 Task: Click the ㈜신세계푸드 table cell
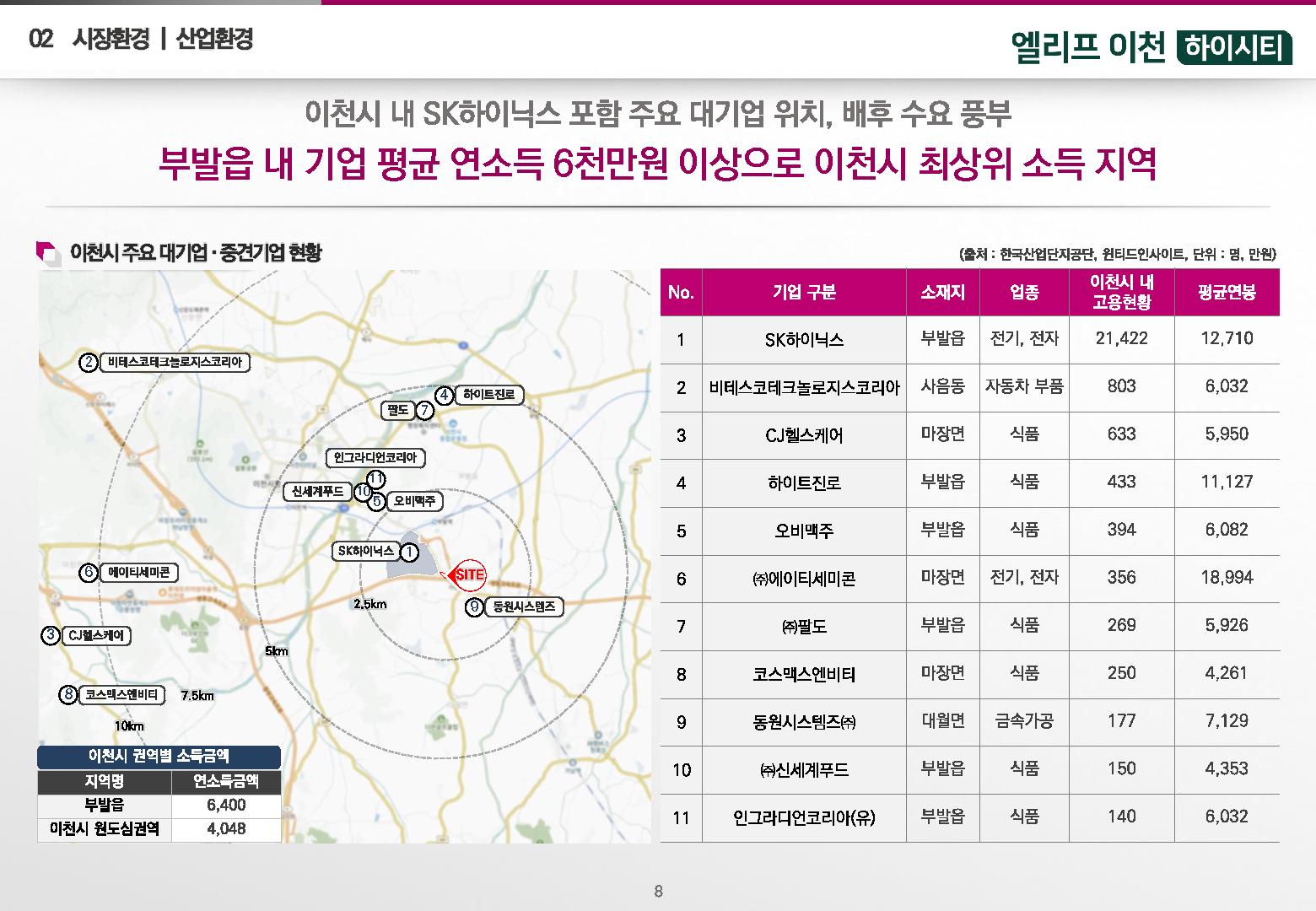click(804, 770)
